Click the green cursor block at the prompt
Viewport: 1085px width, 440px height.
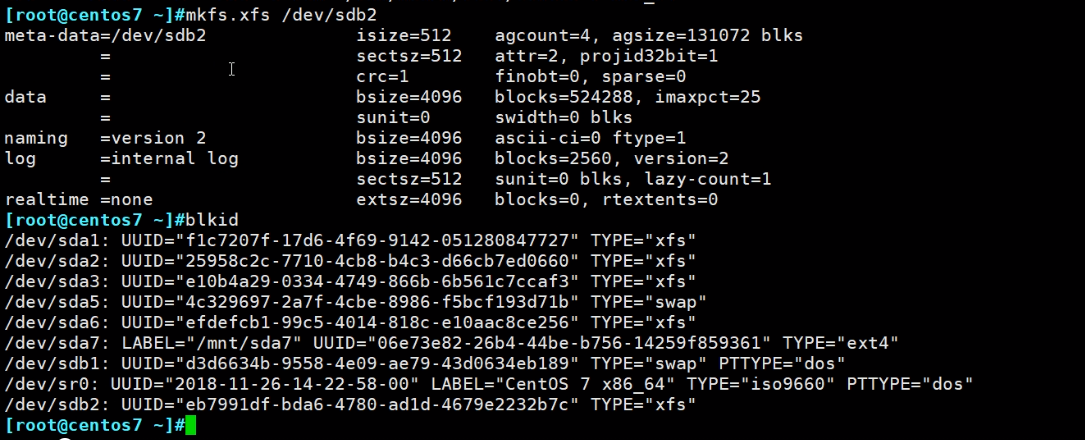click(x=192, y=426)
